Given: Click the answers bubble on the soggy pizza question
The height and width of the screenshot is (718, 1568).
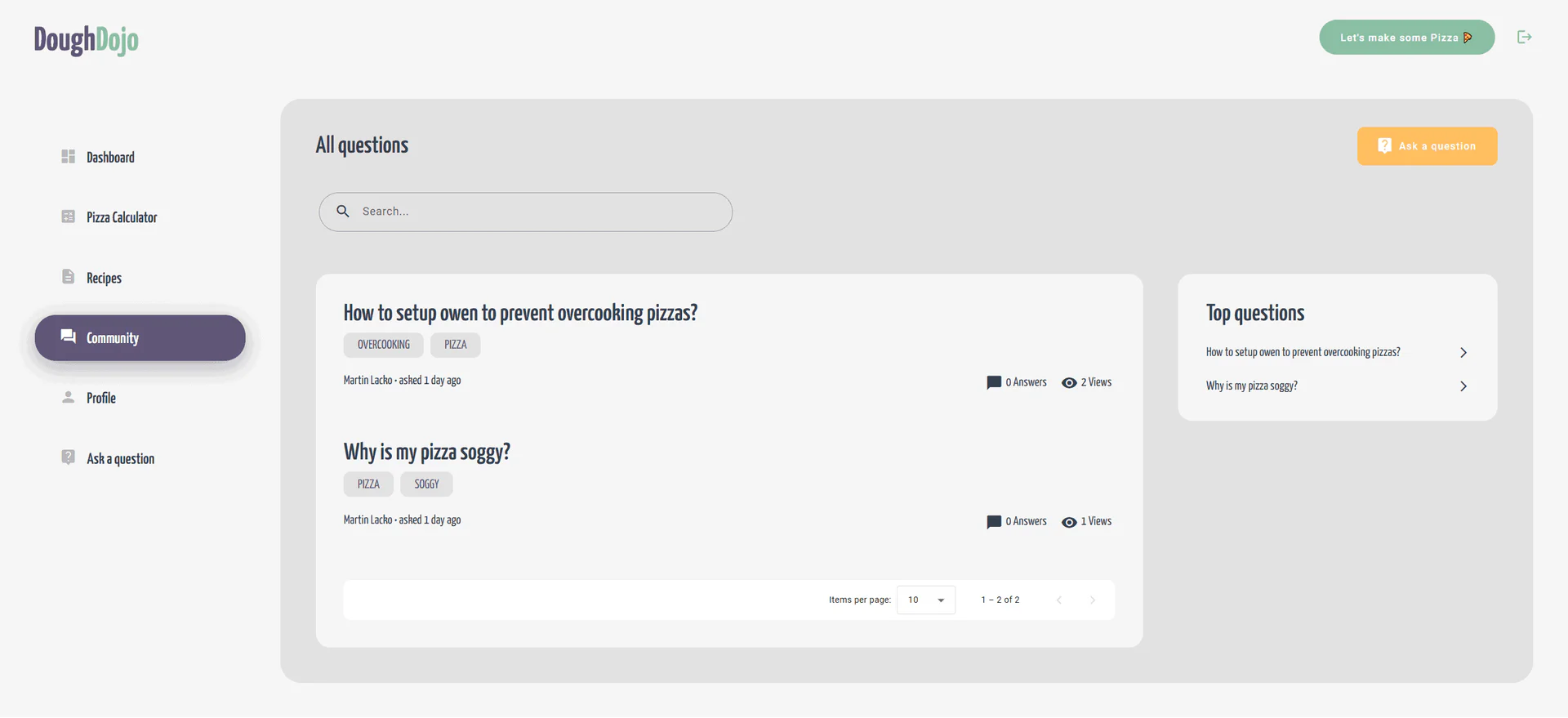Looking at the screenshot, I should 992,521.
